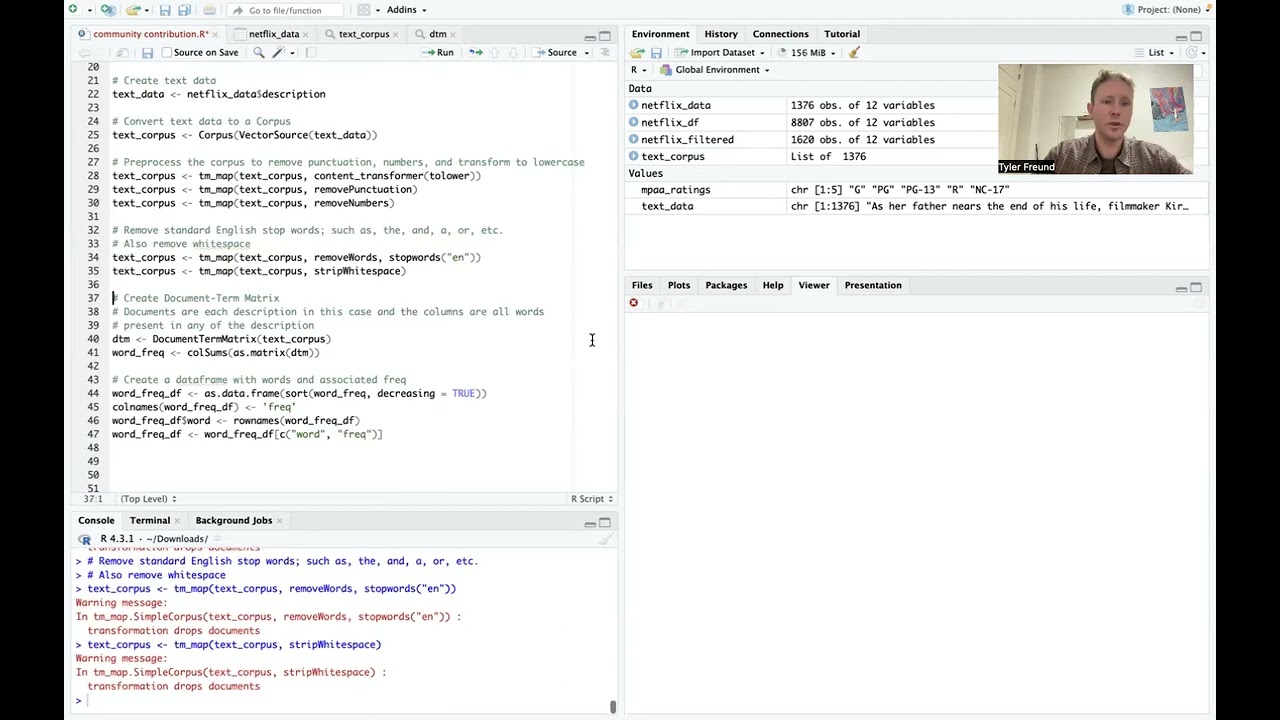Click the blue icon beside netflix_filtered in Environment
The height and width of the screenshot is (720, 1280).
click(x=633, y=139)
